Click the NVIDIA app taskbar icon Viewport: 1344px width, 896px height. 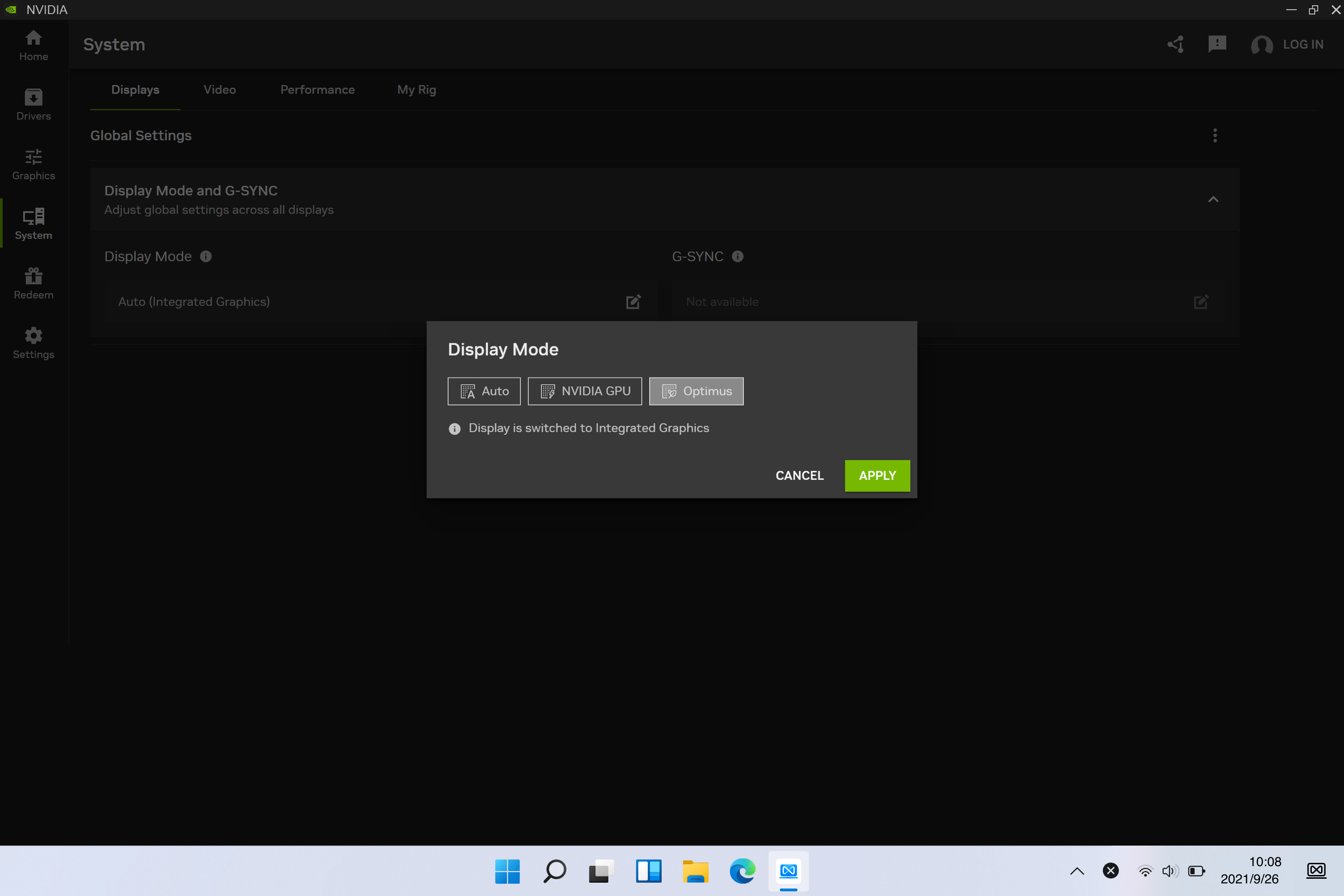789,871
